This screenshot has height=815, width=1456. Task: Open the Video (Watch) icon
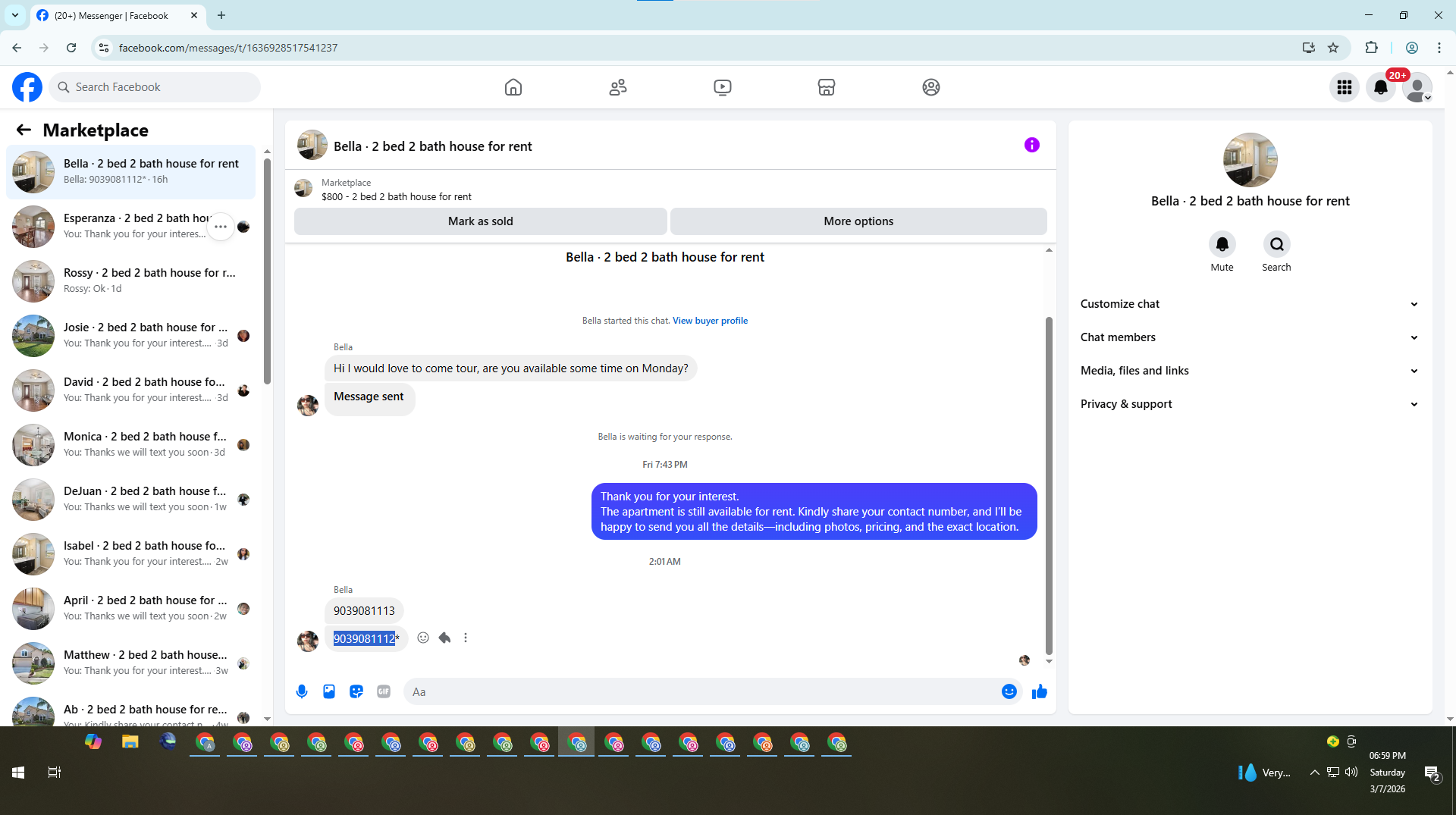723,87
